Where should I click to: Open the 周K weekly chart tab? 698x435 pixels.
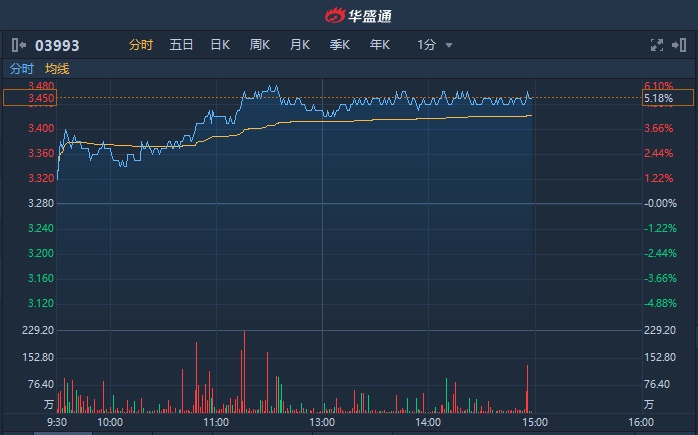point(260,45)
